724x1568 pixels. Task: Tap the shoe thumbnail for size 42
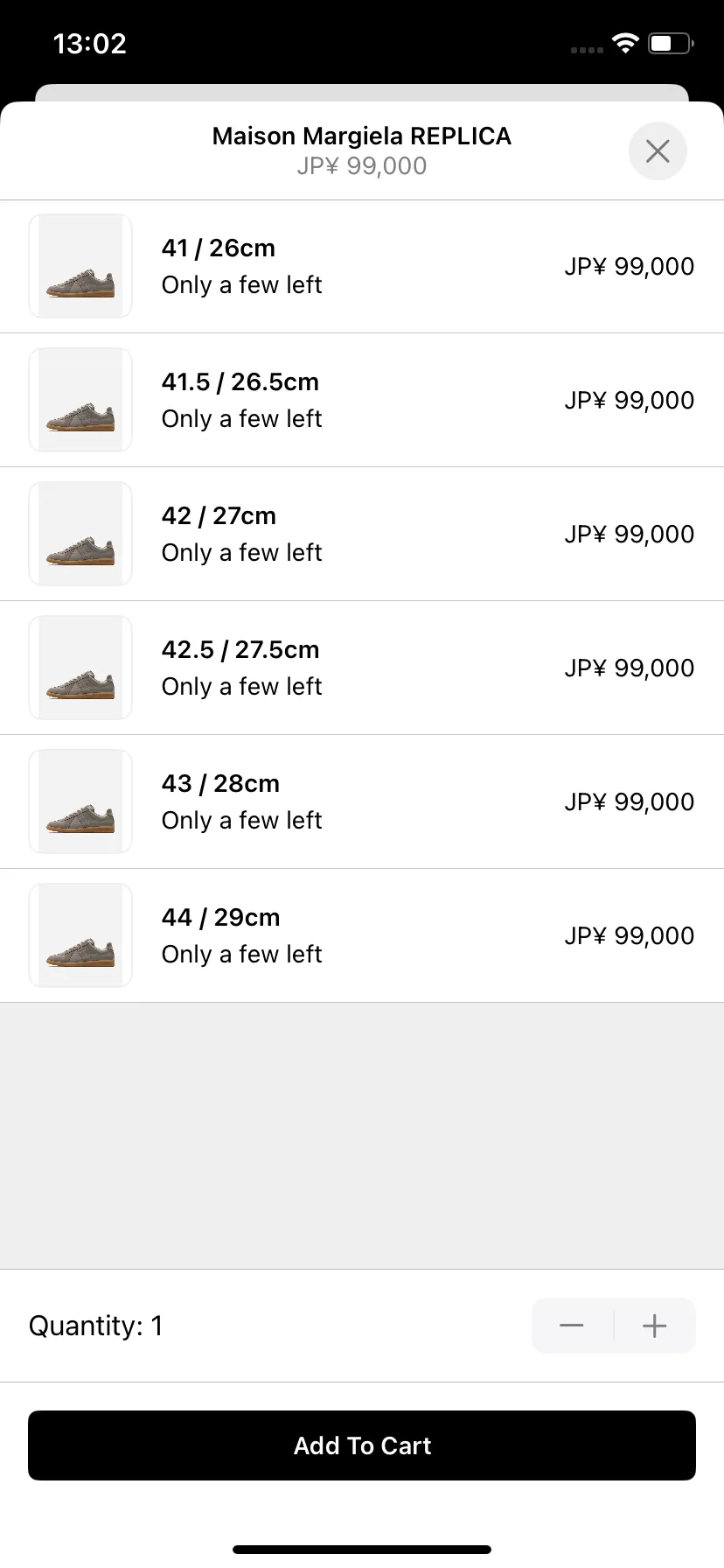[x=80, y=534]
